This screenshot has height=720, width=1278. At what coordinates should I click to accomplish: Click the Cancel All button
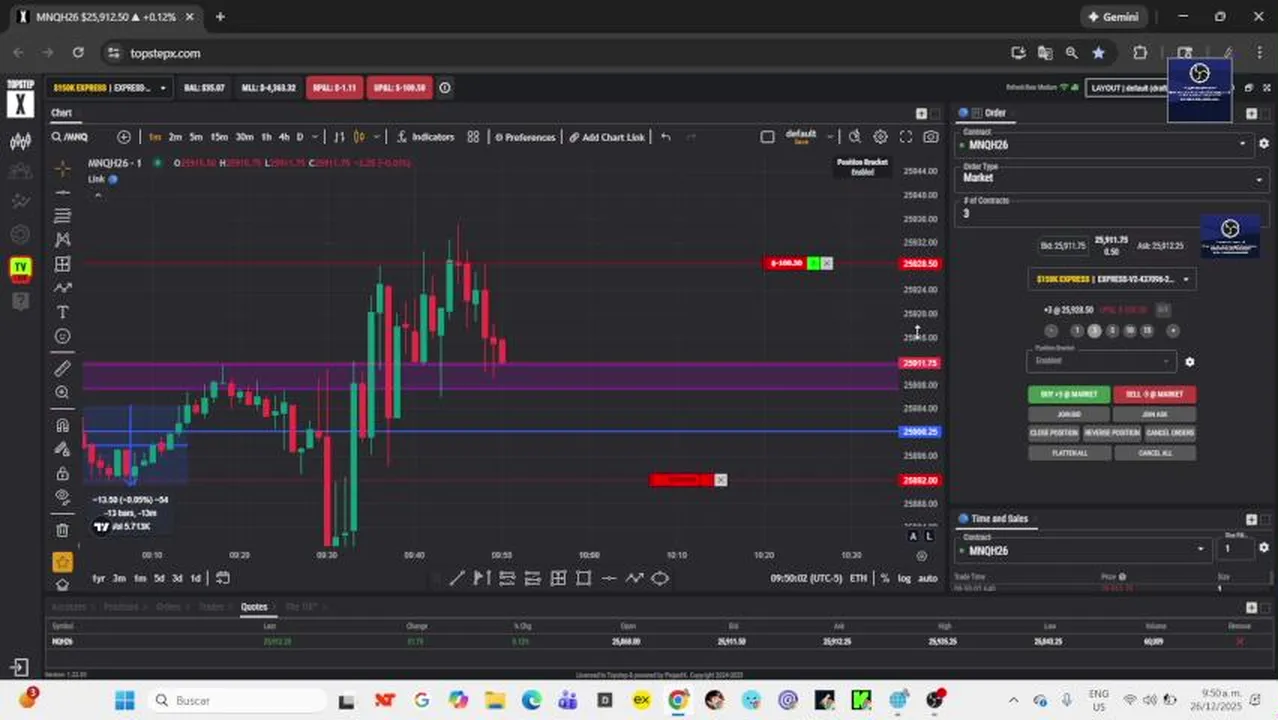(1155, 453)
